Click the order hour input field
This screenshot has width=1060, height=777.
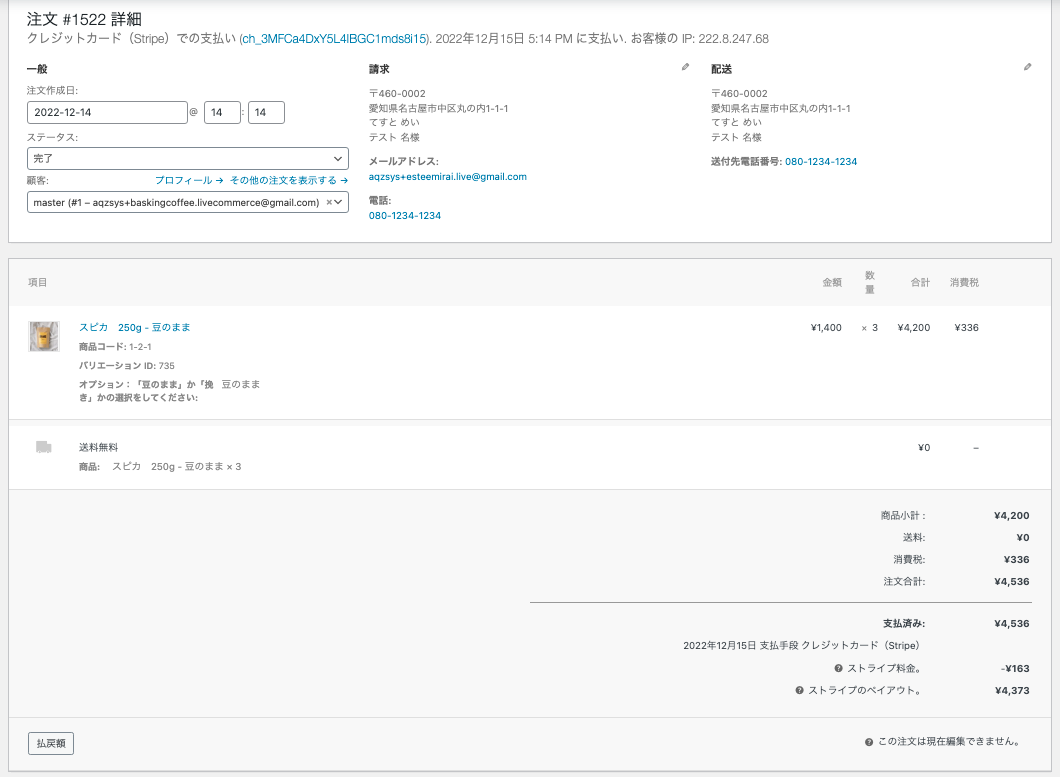[x=222, y=113]
